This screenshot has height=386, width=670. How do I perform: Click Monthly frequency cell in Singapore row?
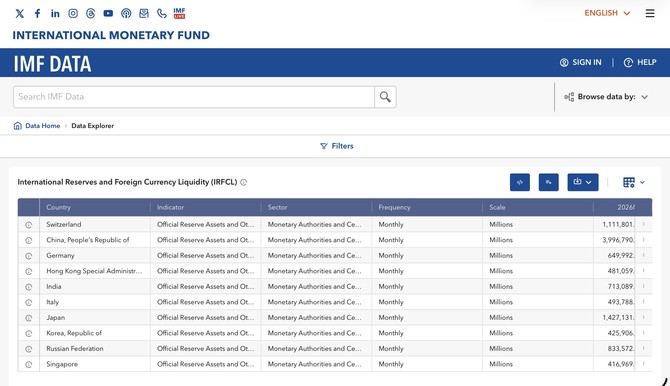click(x=427, y=364)
